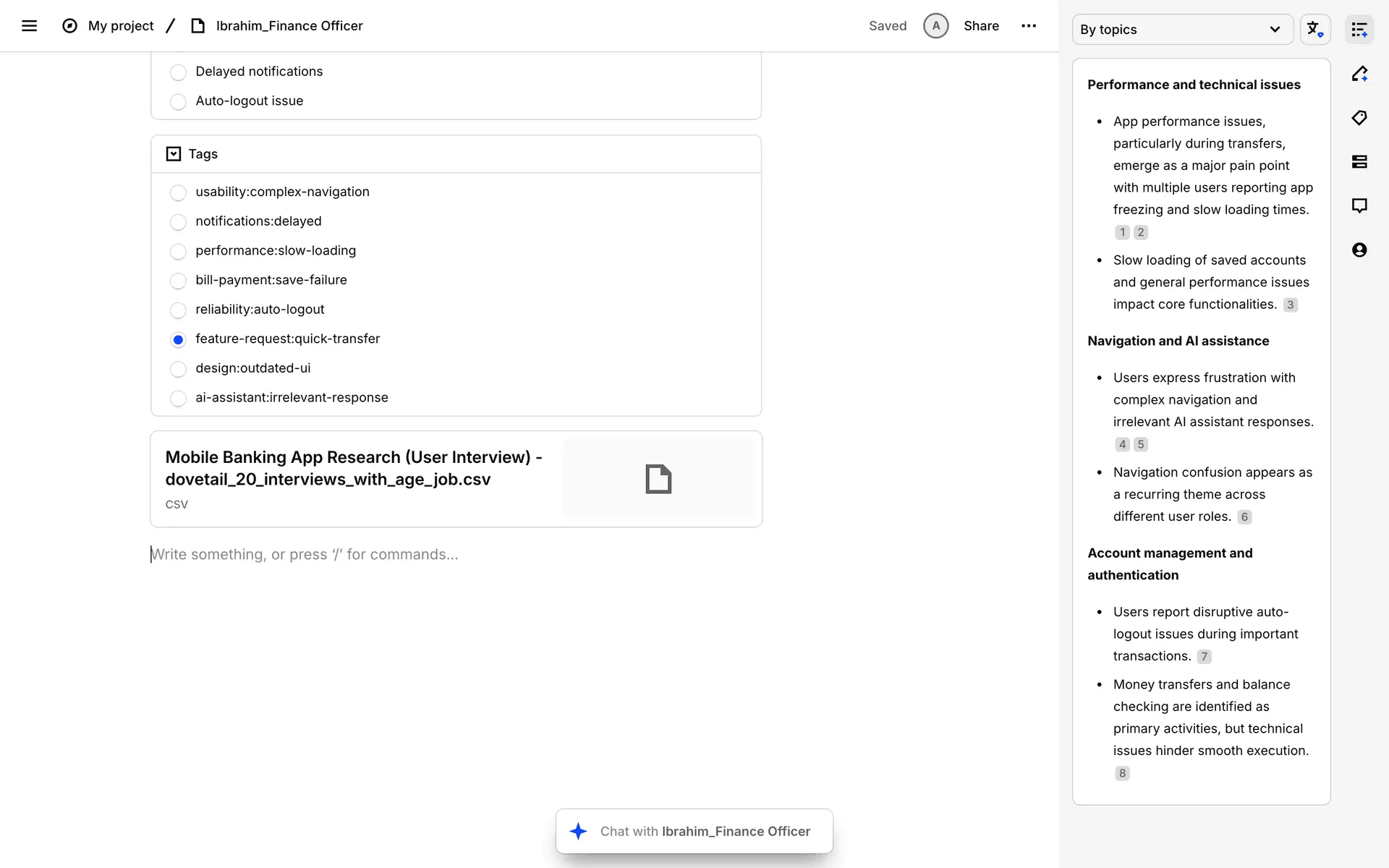Select the design:outdated-ui tag radio
Image resolution: width=1389 pixels, height=868 pixels.
178,369
